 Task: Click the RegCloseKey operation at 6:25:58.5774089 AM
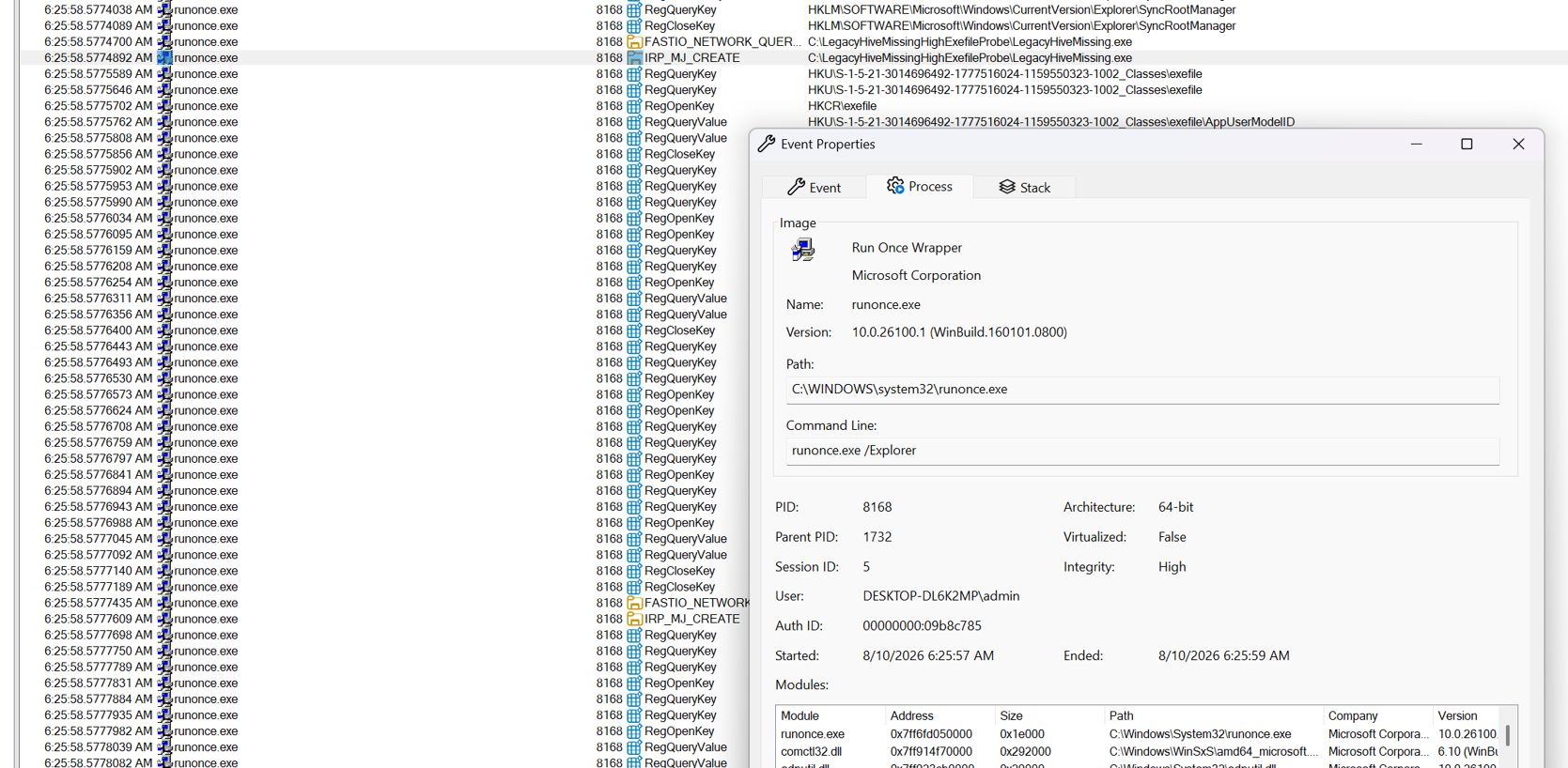tap(680, 25)
